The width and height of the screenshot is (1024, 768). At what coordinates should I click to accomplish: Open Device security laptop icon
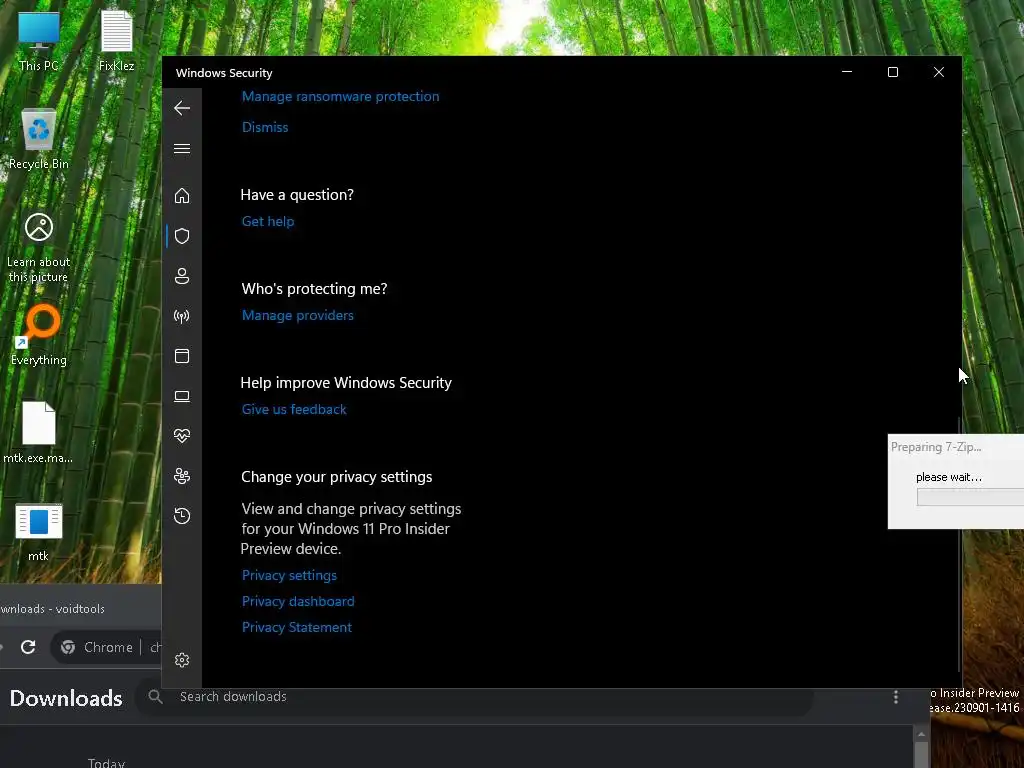(x=182, y=396)
